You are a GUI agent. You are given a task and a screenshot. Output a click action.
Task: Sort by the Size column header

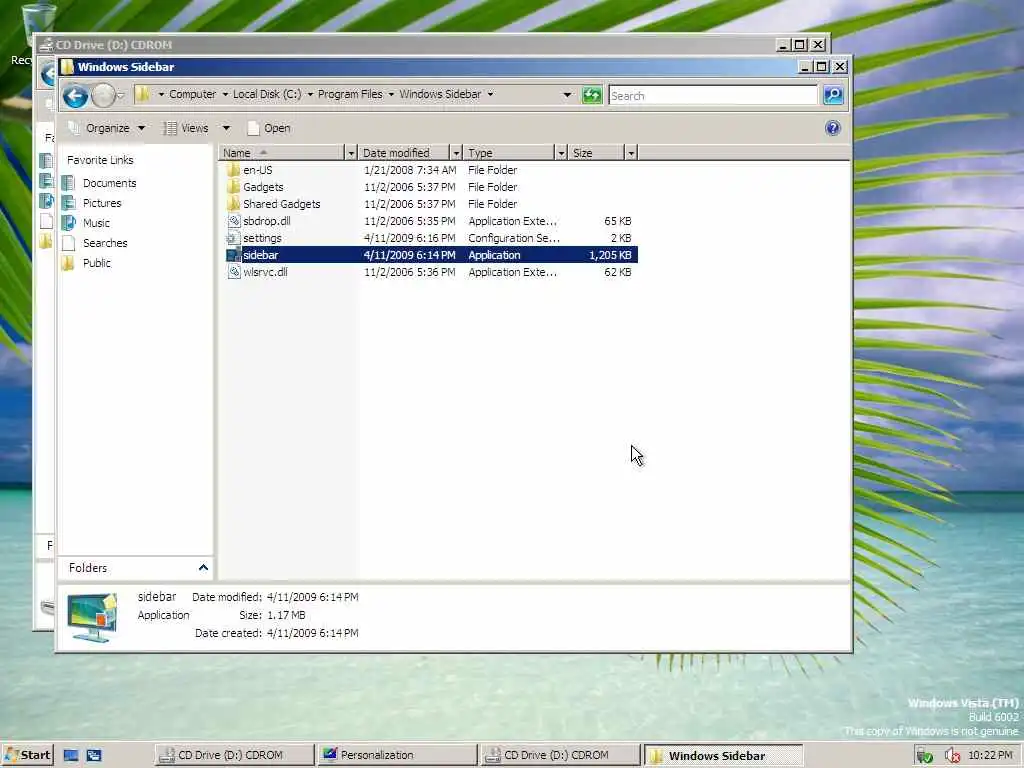pos(596,153)
